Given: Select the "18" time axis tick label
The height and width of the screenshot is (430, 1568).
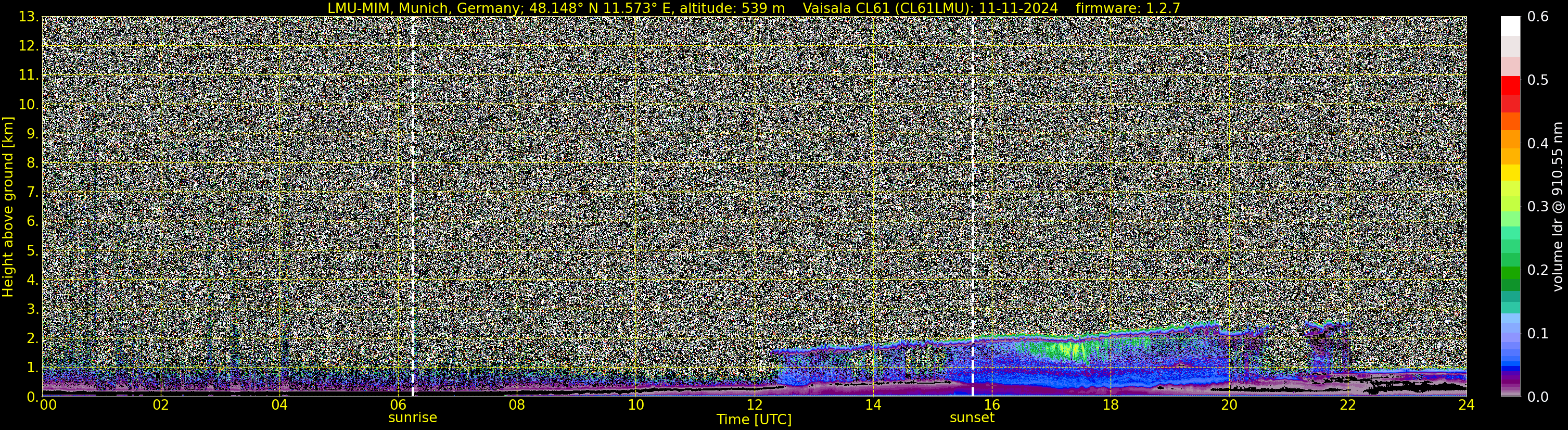Looking at the screenshot, I should point(1110,405).
